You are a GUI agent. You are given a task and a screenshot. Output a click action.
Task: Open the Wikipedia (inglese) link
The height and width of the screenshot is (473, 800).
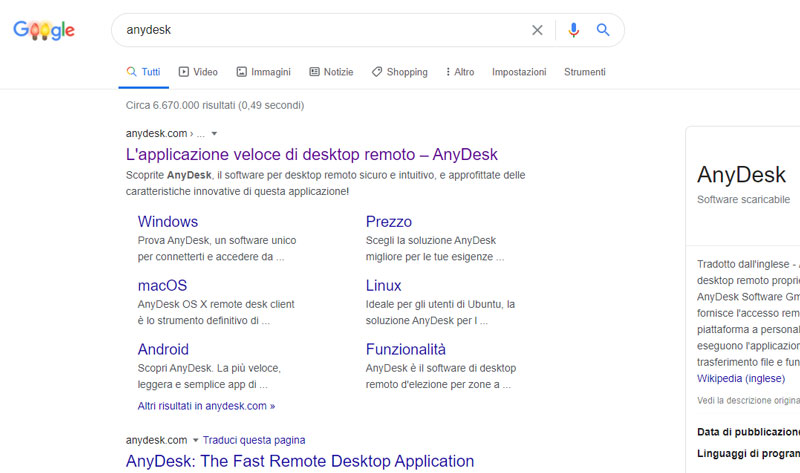pos(741,379)
